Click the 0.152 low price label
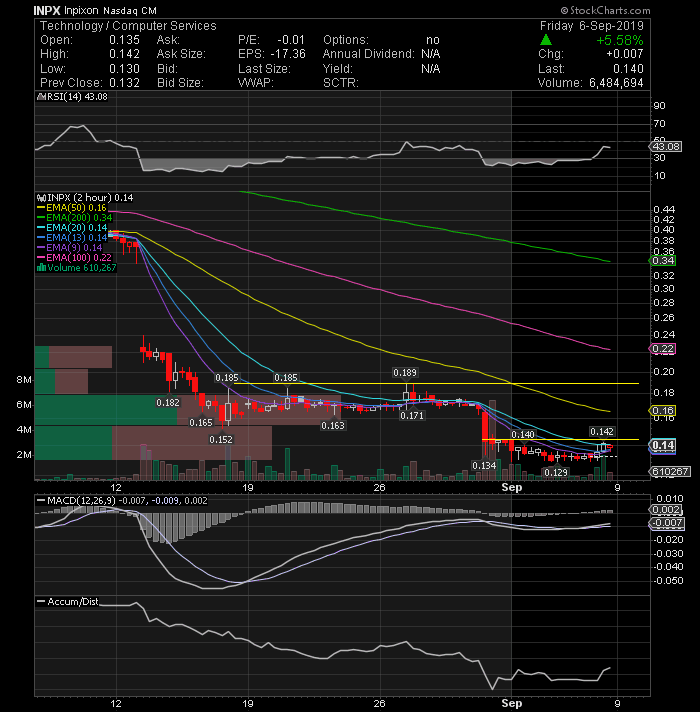 (221, 440)
